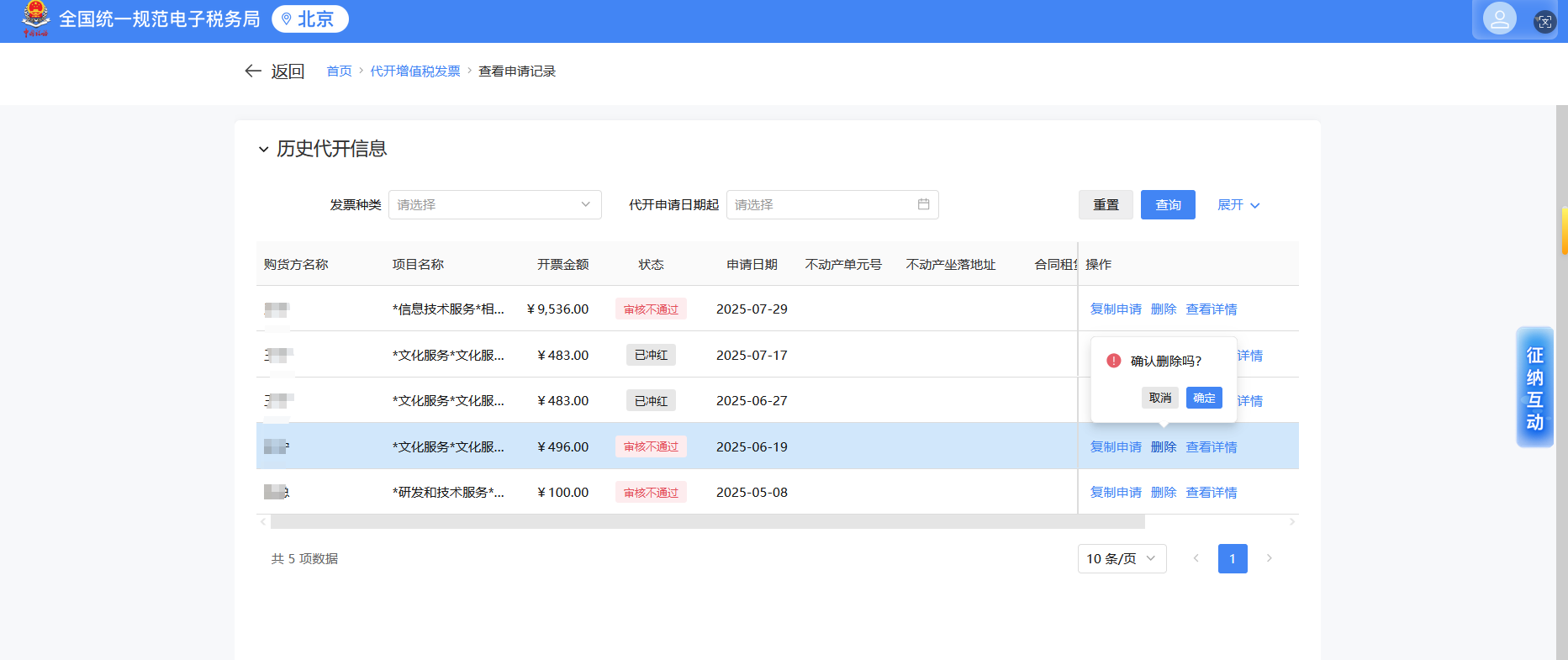Click the 购货方名称 column header
The width and height of the screenshot is (1568, 660).
coord(296,265)
